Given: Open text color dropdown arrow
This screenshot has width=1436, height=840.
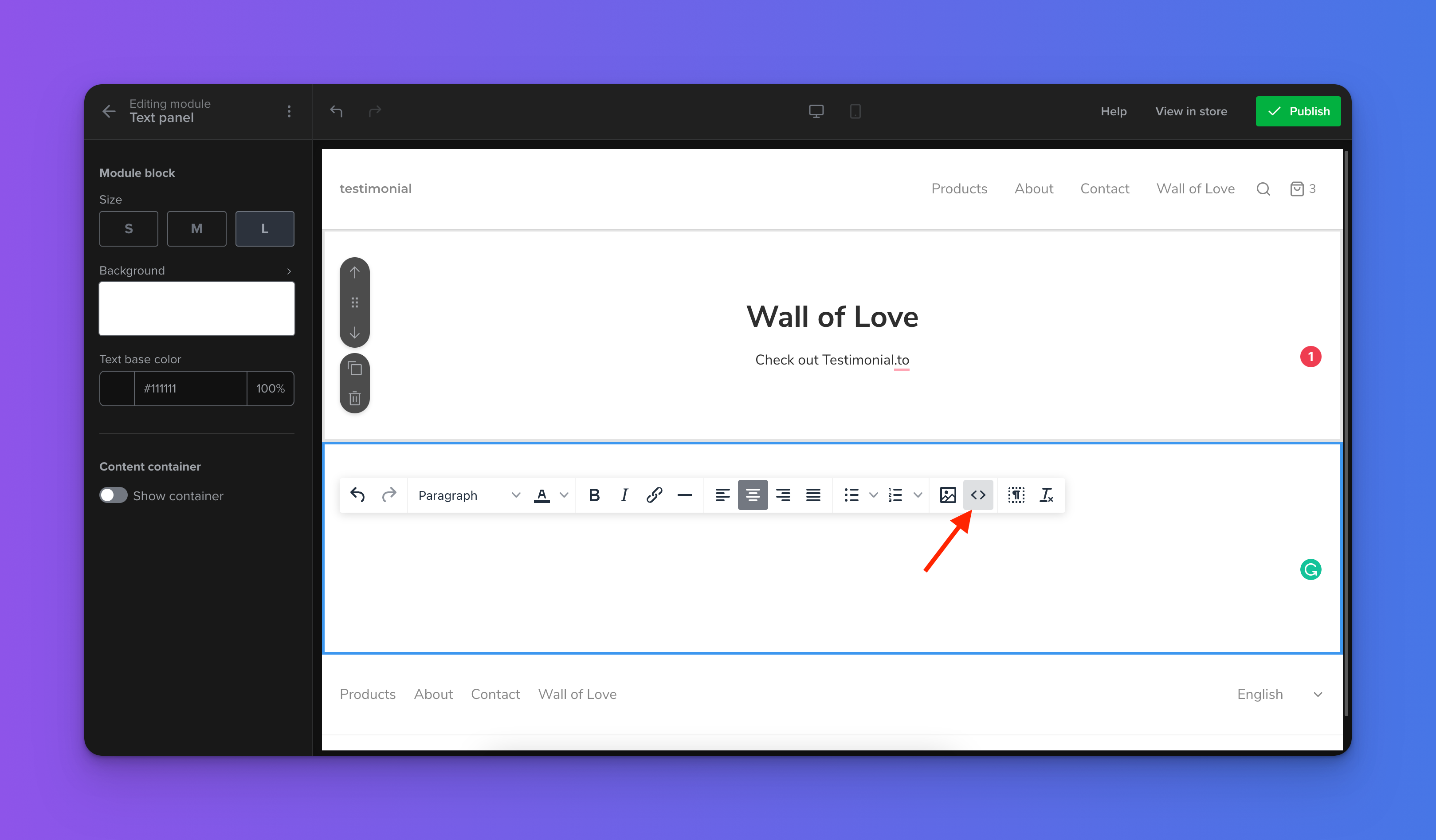Looking at the screenshot, I should [564, 495].
